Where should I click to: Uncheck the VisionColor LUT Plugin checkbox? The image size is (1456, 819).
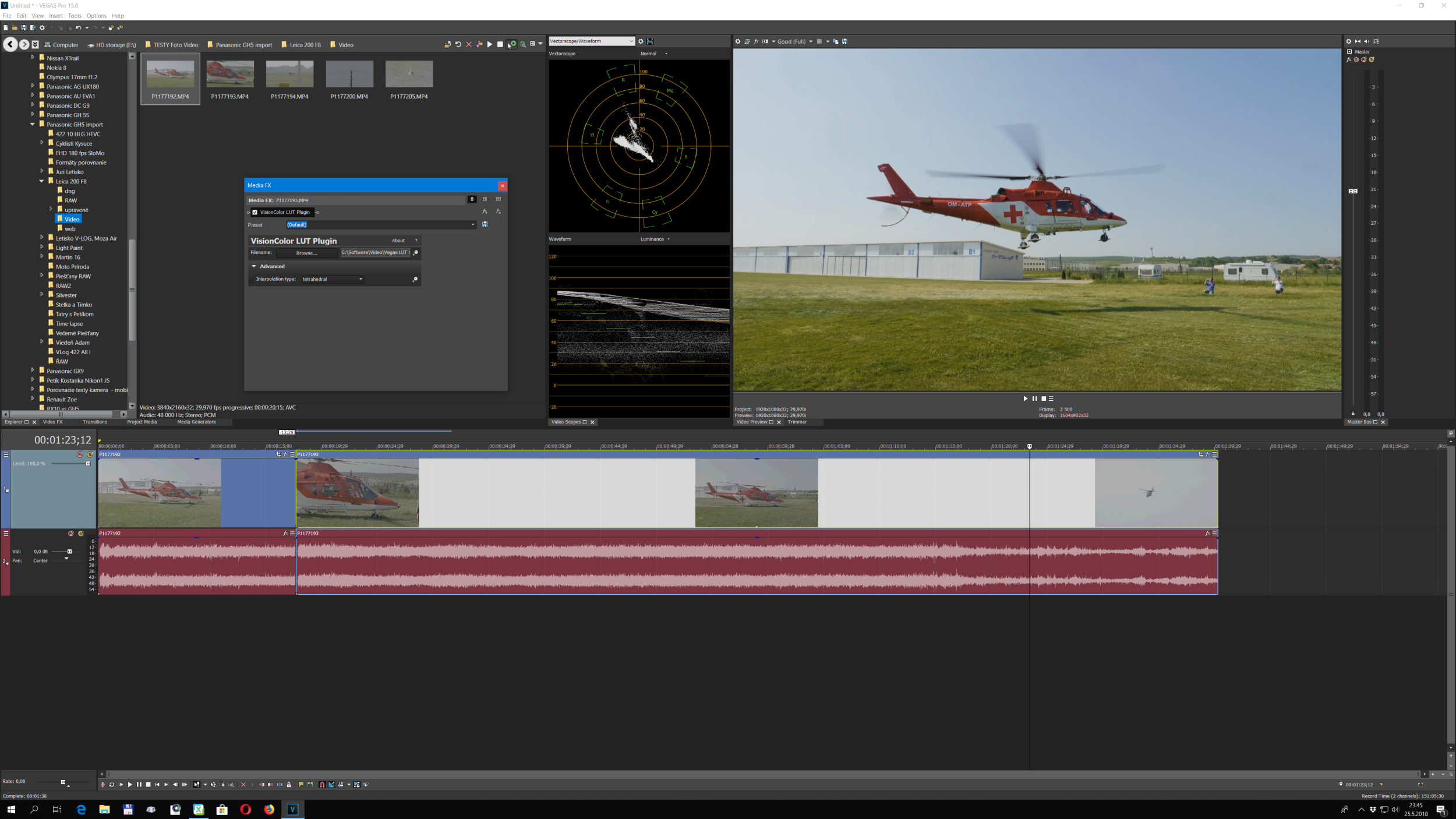pos(255,212)
